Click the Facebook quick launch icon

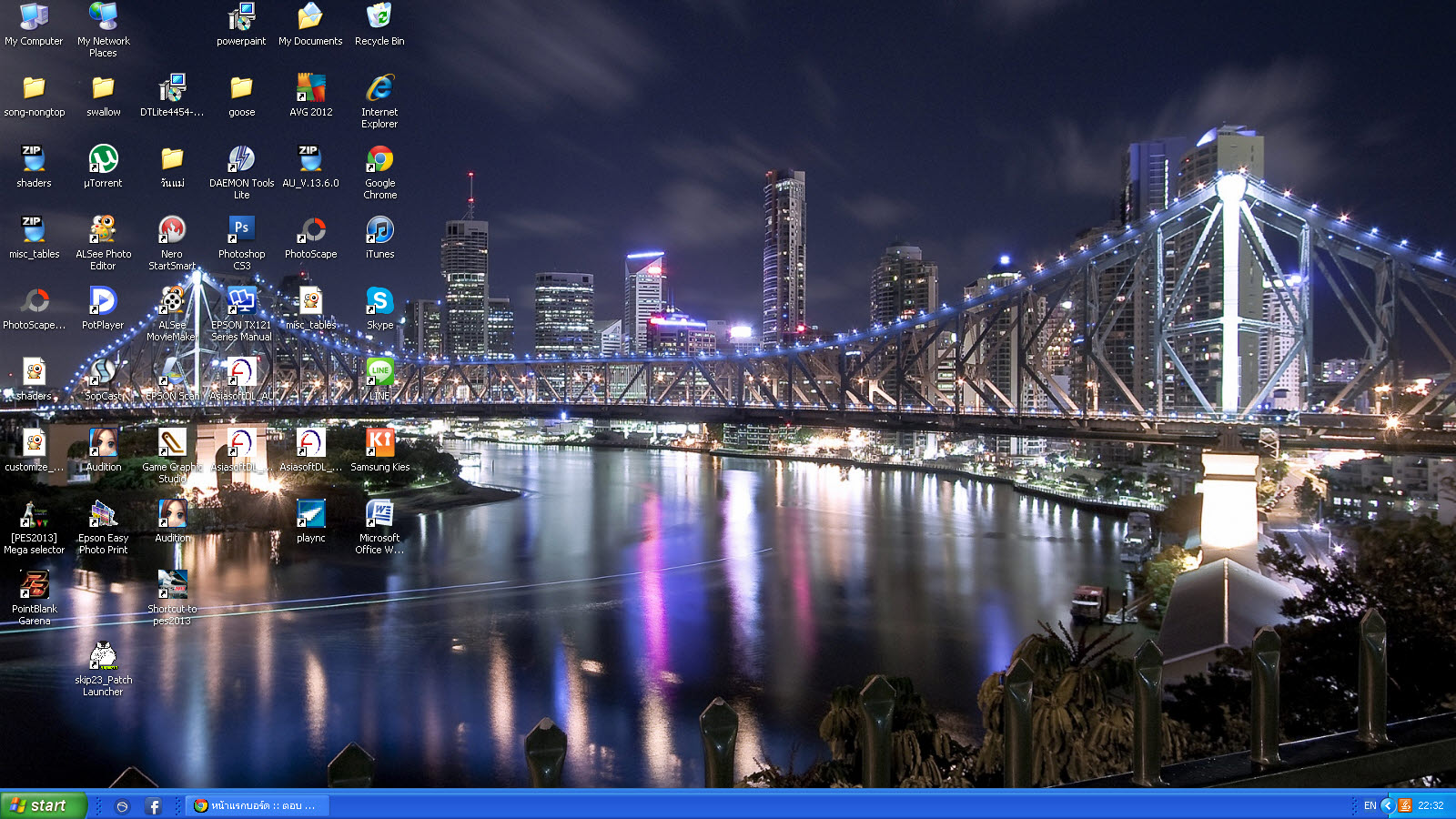[153, 806]
